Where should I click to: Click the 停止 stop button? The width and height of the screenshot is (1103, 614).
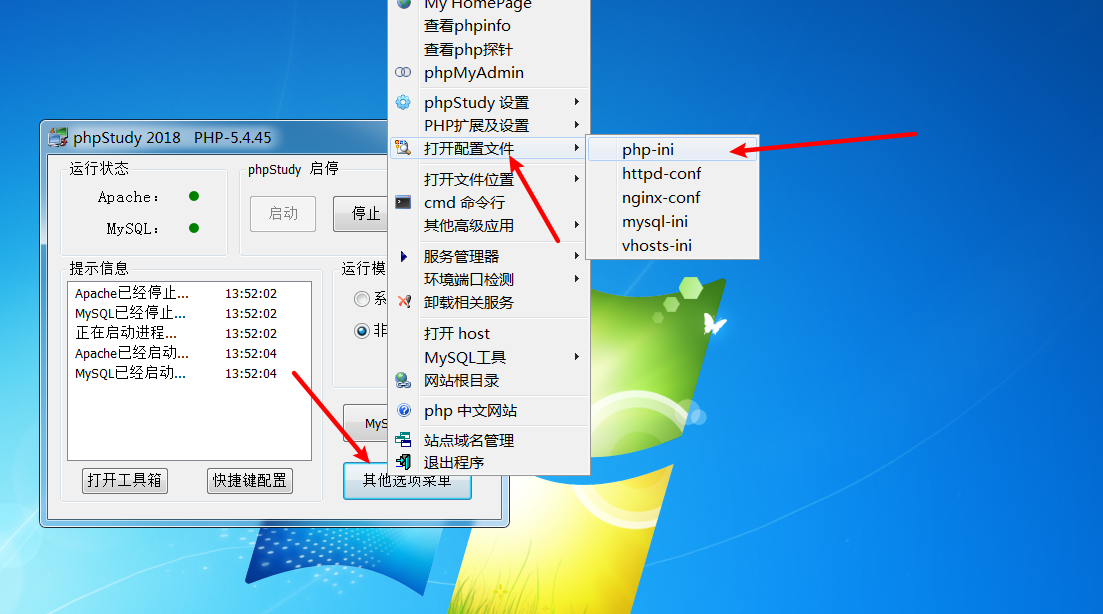pos(360,213)
